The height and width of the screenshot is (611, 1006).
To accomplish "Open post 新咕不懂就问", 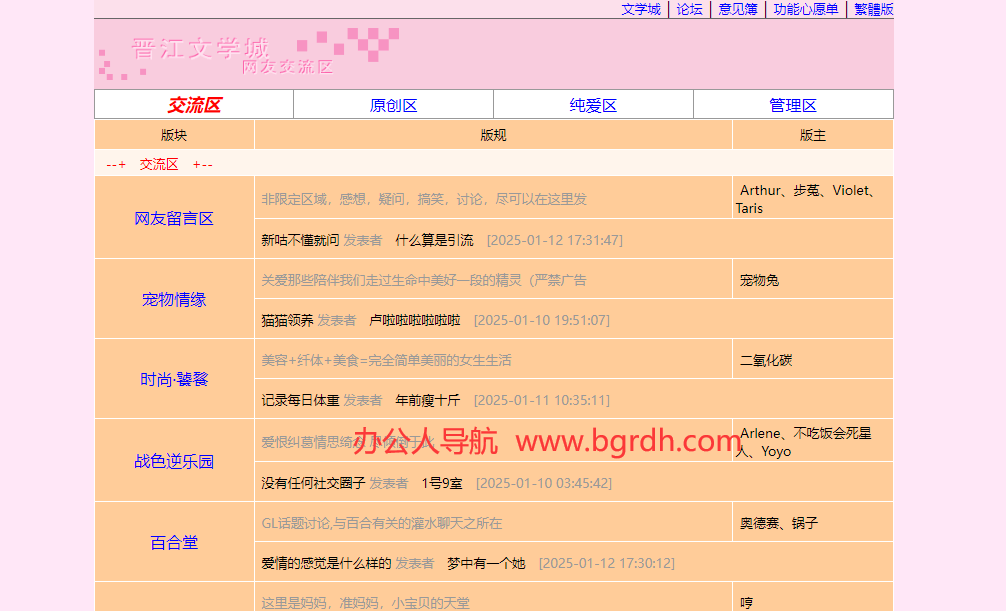I will click(x=300, y=240).
